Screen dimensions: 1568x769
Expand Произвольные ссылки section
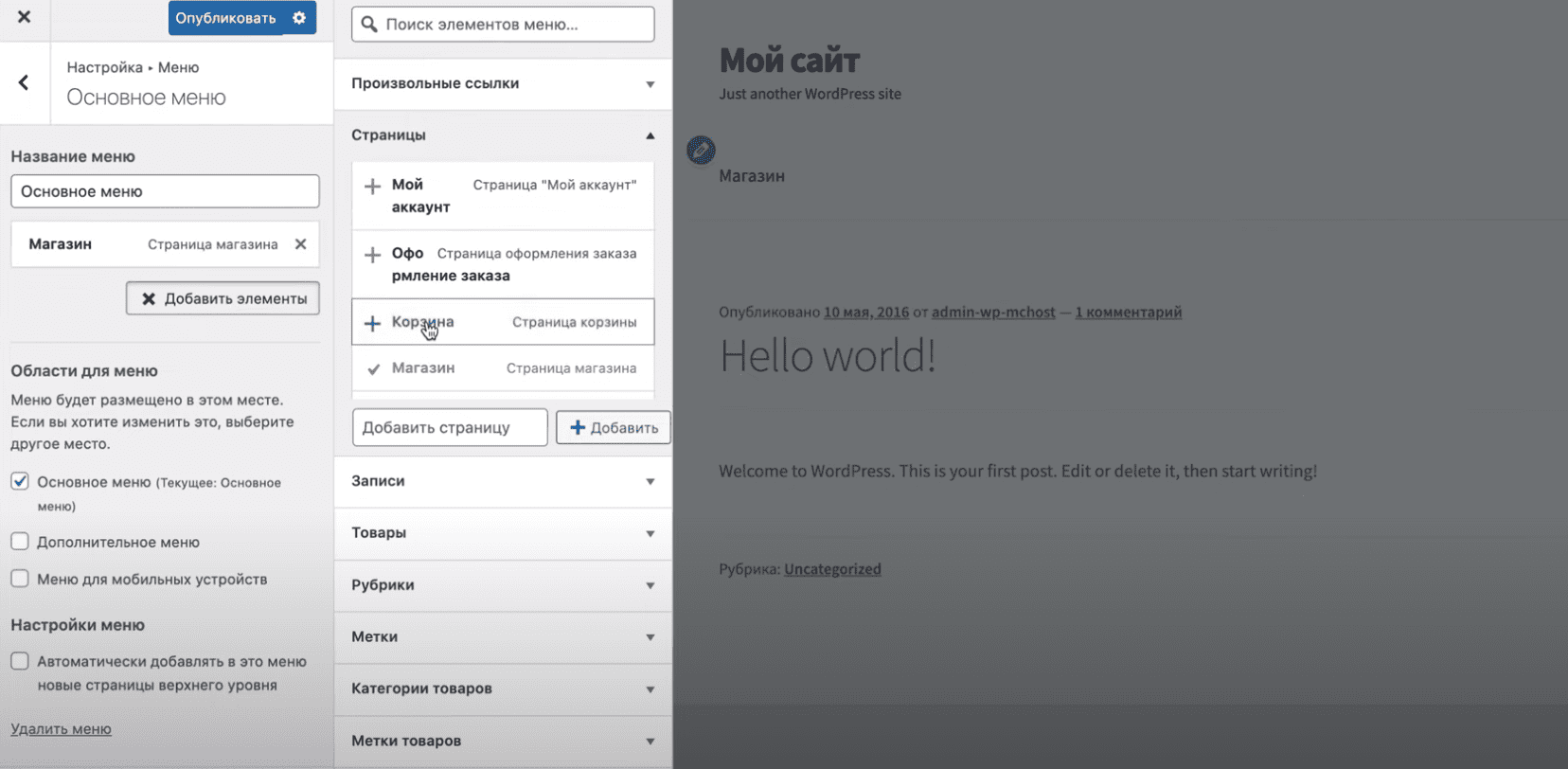click(503, 83)
